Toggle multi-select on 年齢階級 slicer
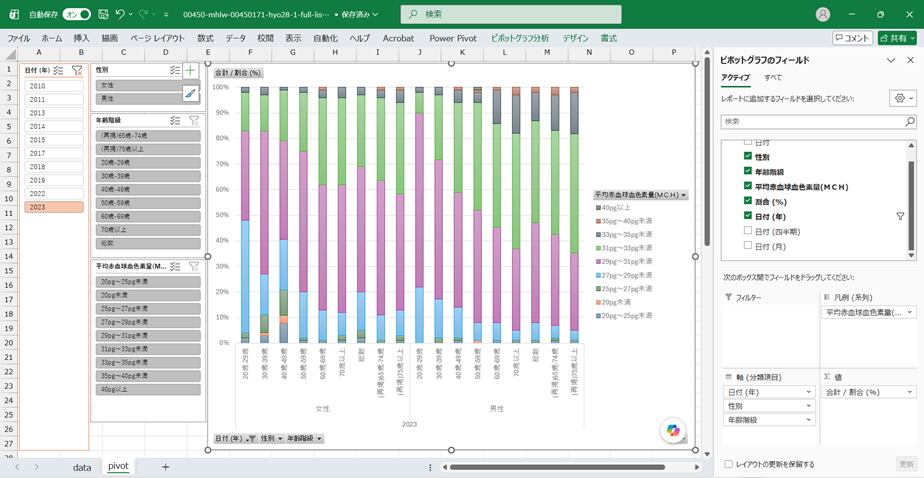 pos(174,120)
